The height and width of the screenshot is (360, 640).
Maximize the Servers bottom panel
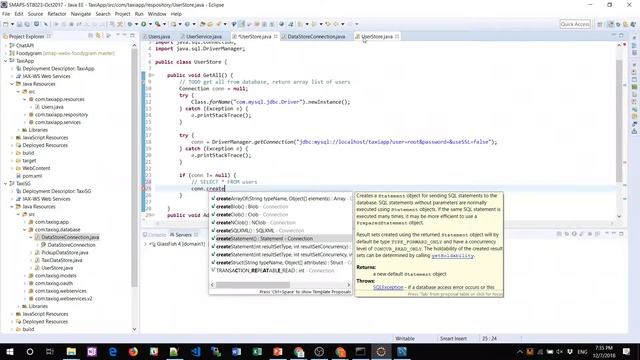pos(621,234)
